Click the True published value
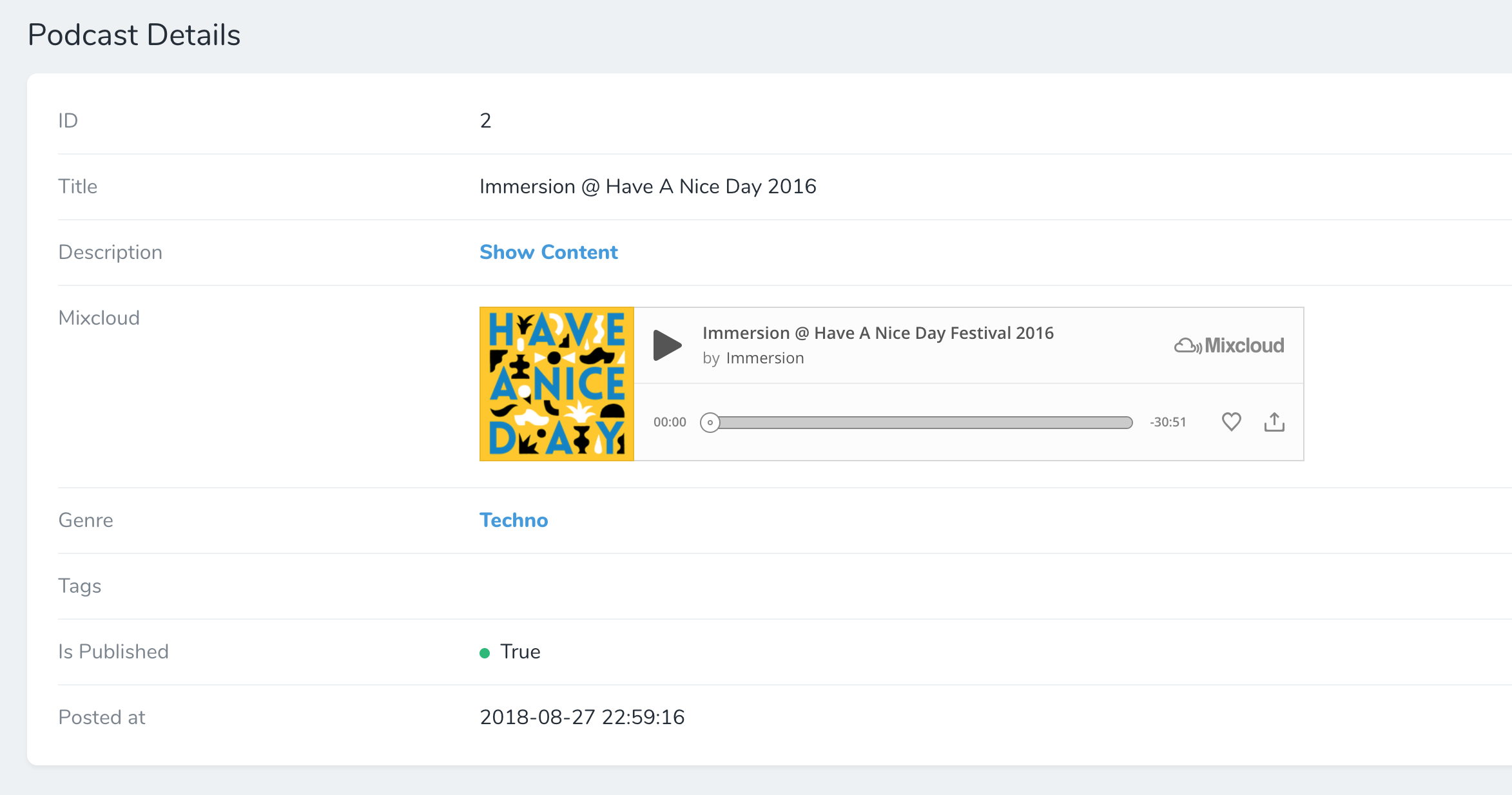The width and height of the screenshot is (1512, 795). [520, 652]
